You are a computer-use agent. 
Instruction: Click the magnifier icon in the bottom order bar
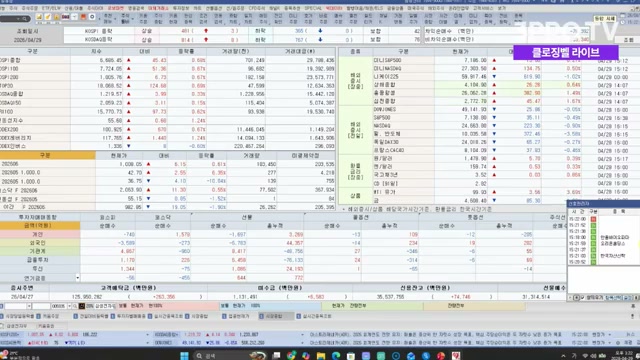[x=75, y=306]
